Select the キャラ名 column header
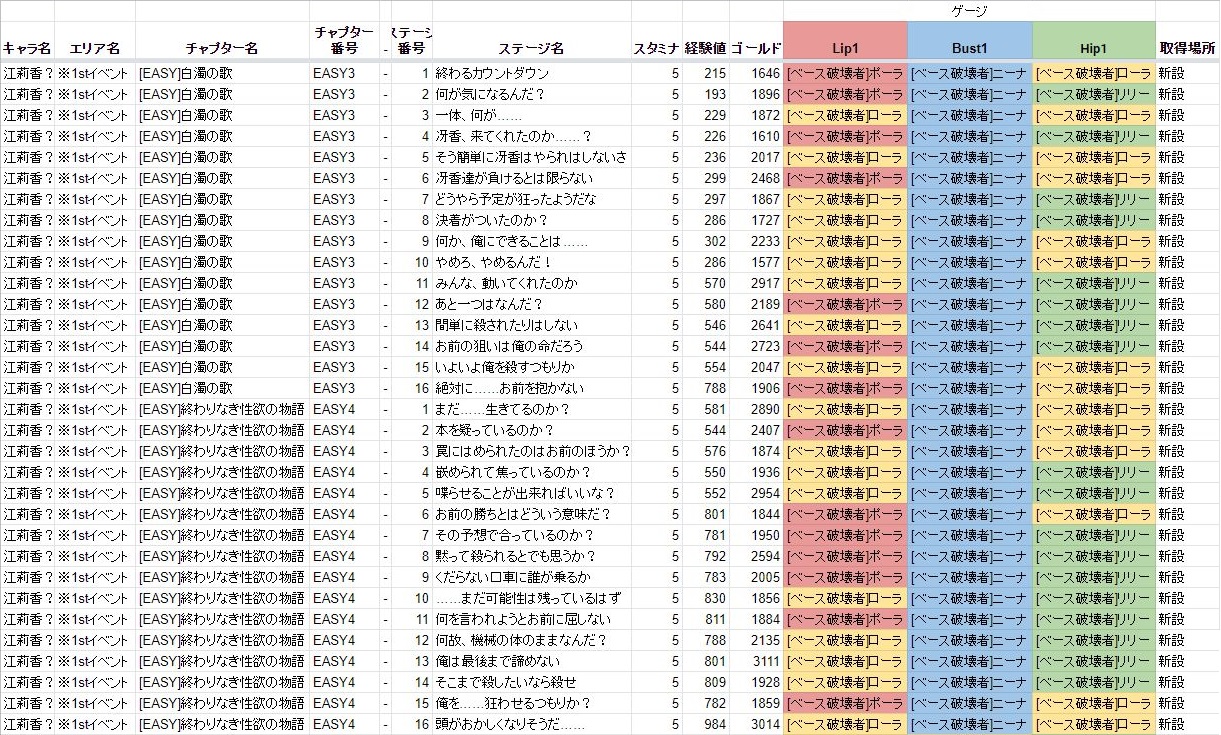Viewport: 1221px width, 735px height. coord(27,48)
